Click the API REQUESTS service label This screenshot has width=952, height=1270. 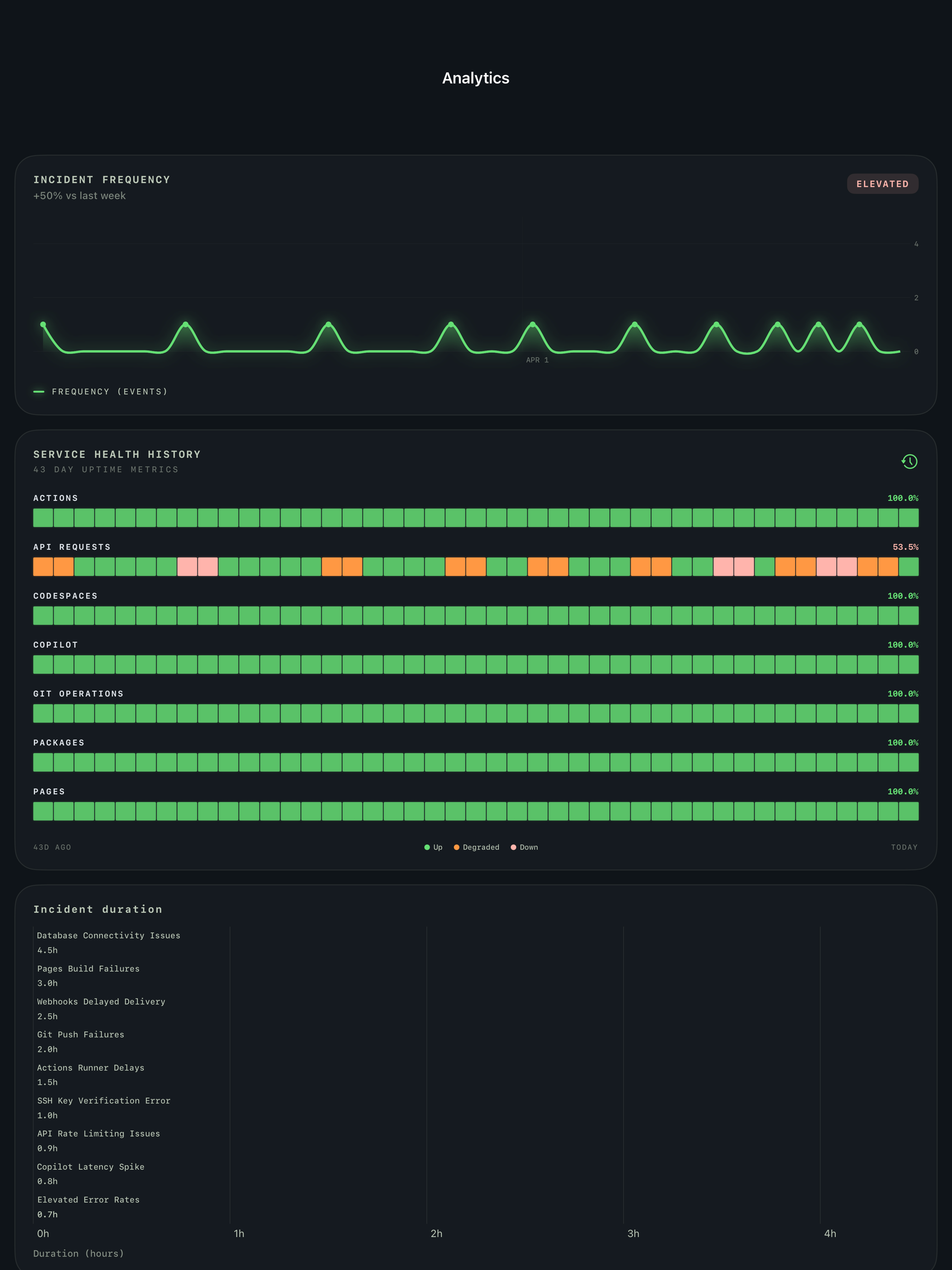tap(72, 547)
